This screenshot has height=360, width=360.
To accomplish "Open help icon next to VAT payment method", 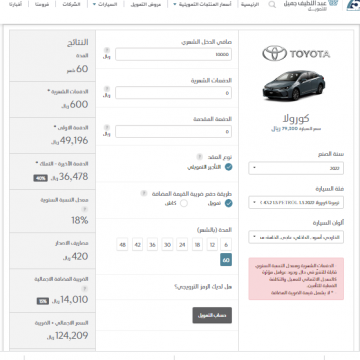I will 144,193.
